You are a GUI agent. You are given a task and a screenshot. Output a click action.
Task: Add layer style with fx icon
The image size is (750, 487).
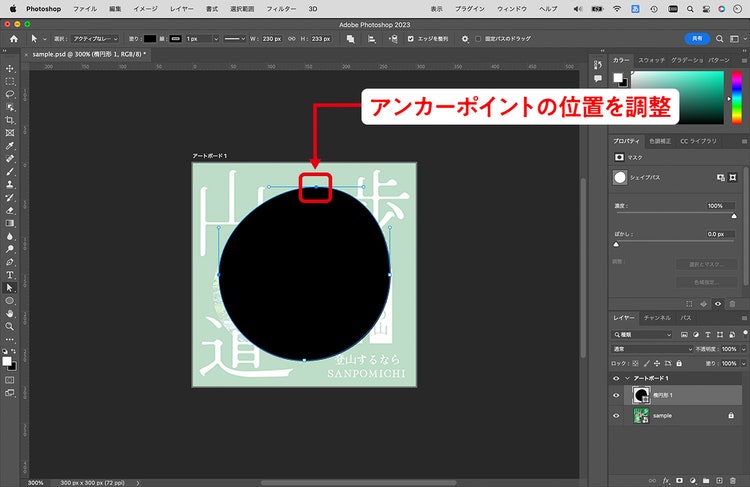pyautogui.click(x=666, y=480)
